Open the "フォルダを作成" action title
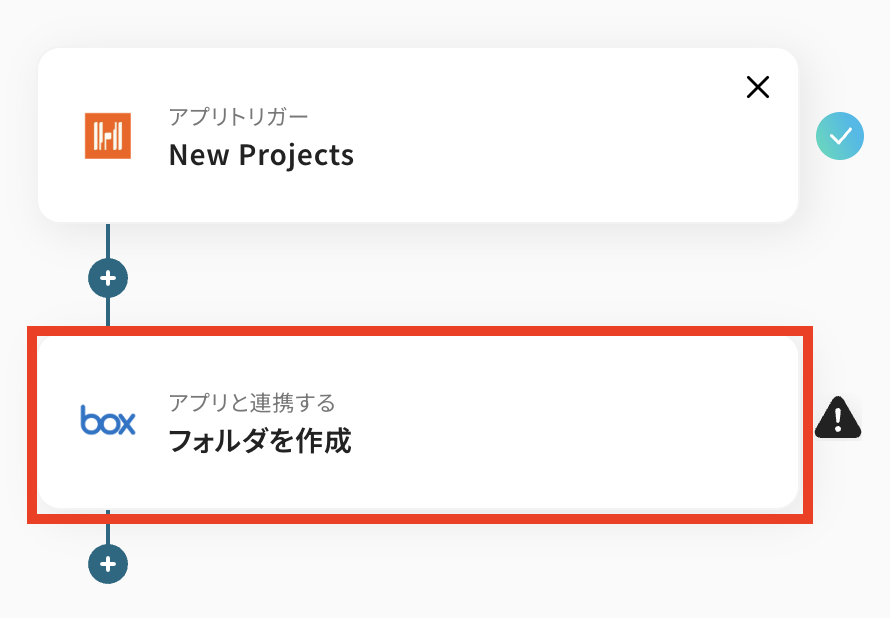This screenshot has height=618, width=890. click(260, 441)
